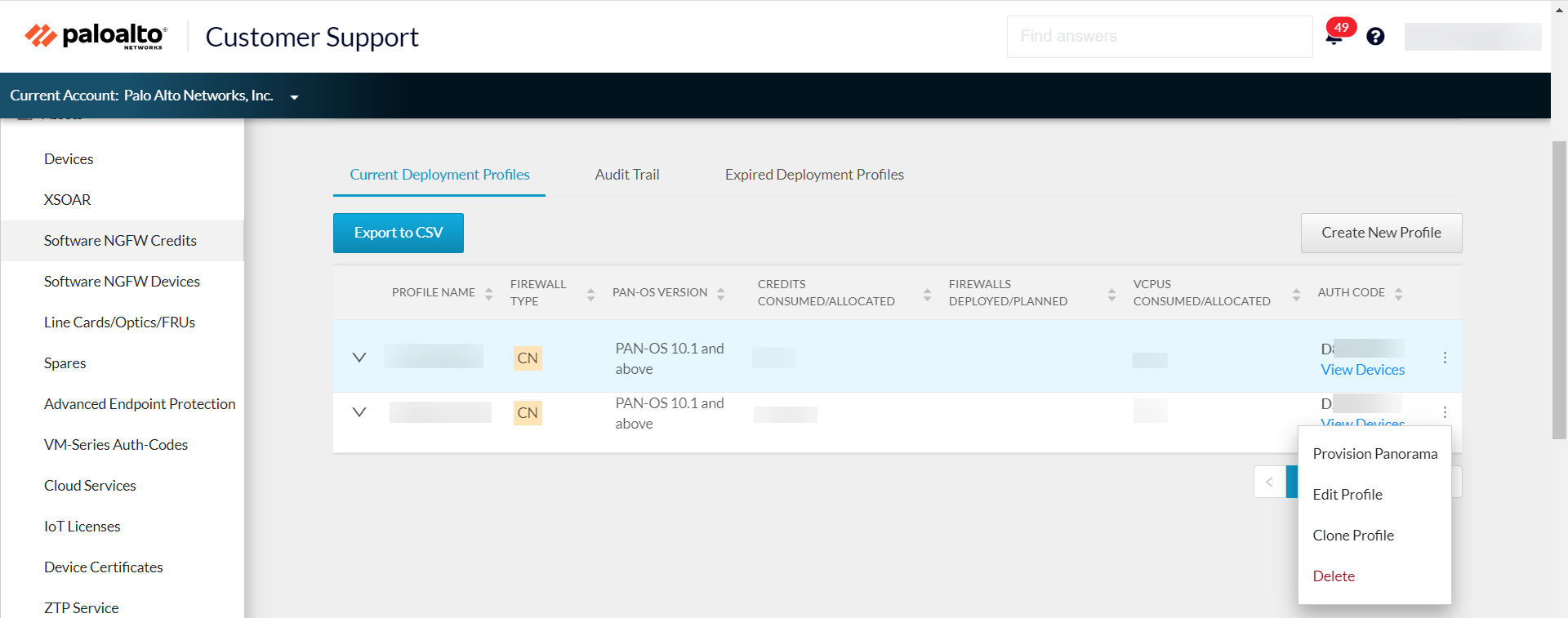Select Clone Profile from the context menu
1568x618 pixels.
(x=1352, y=536)
